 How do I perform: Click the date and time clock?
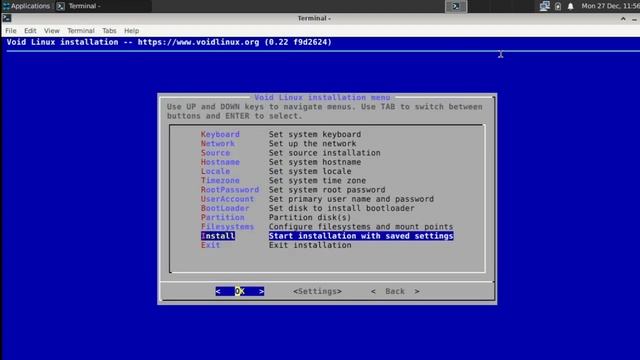click(x=610, y=6)
